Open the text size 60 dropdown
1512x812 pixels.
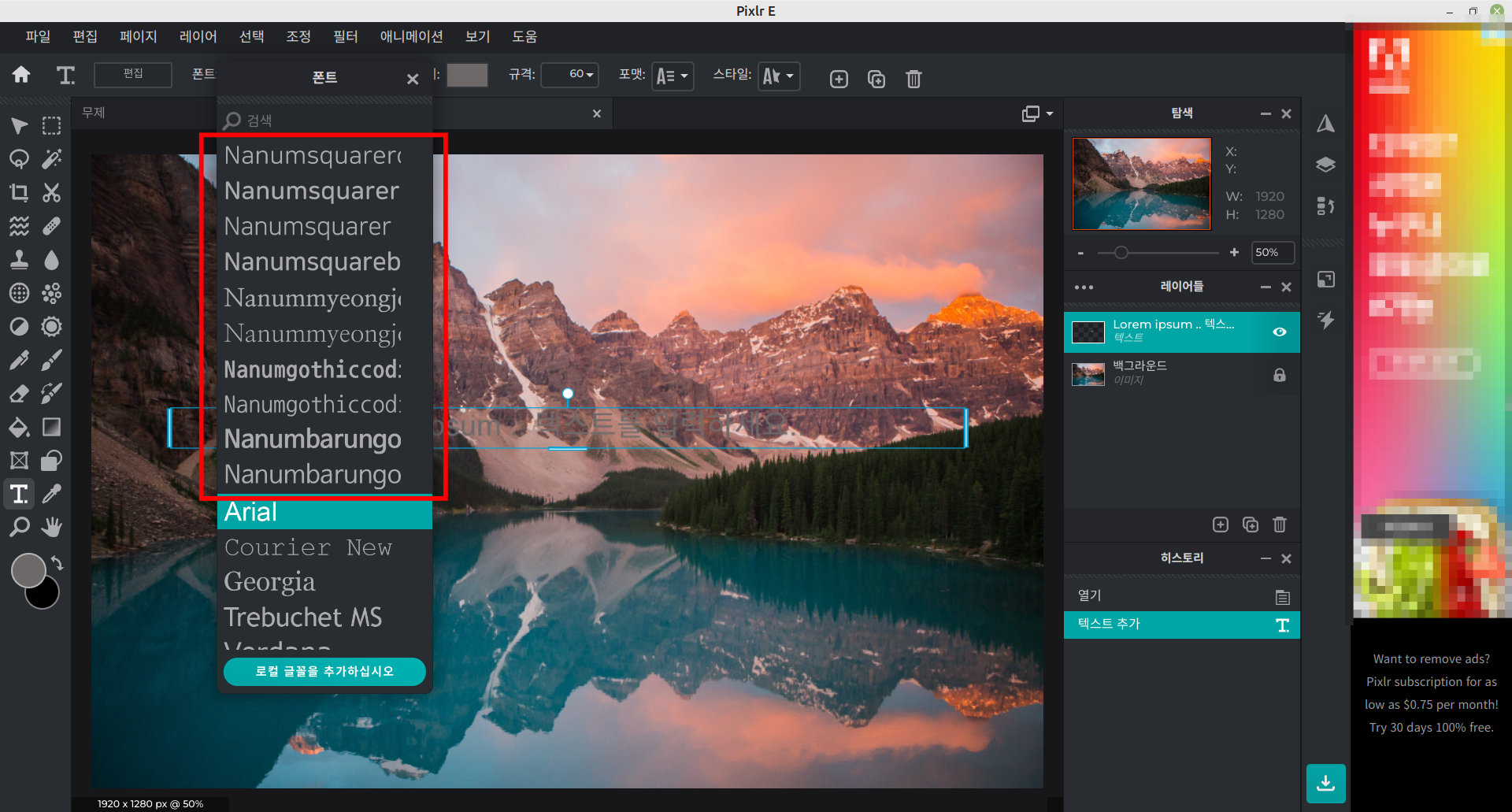point(570,74)
